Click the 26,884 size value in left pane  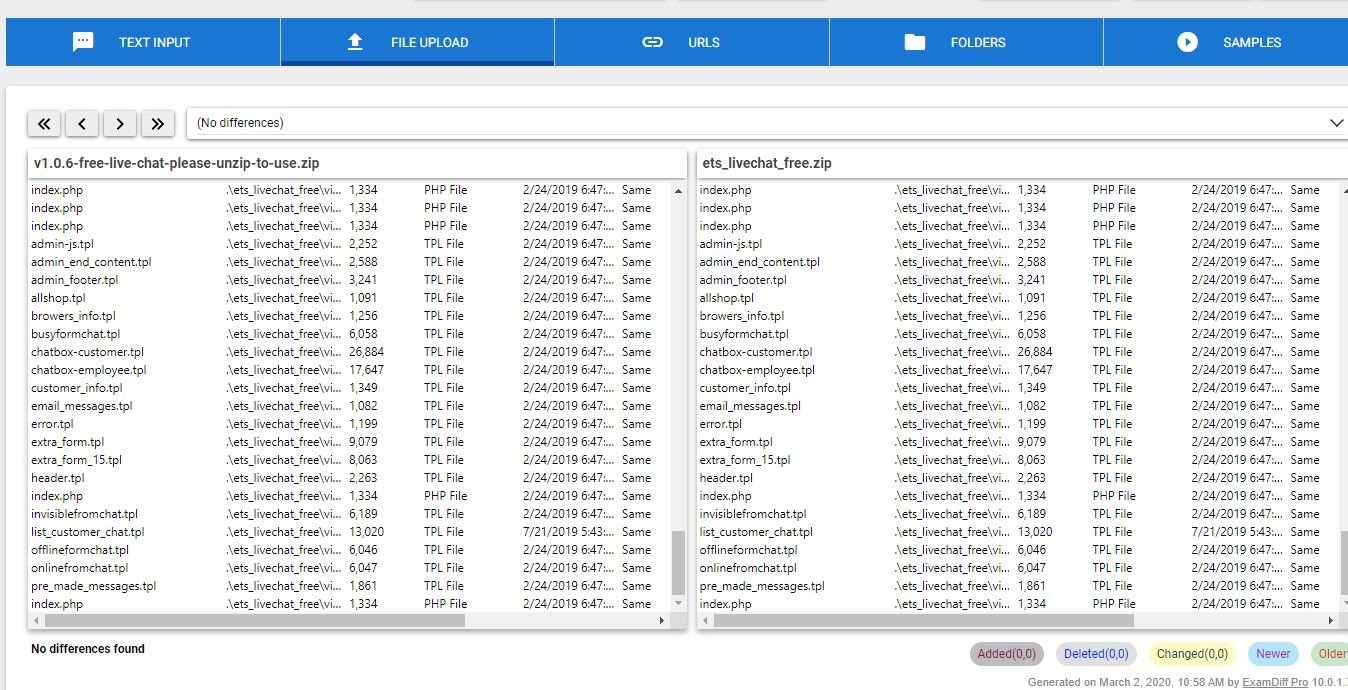tap(366, 352)
